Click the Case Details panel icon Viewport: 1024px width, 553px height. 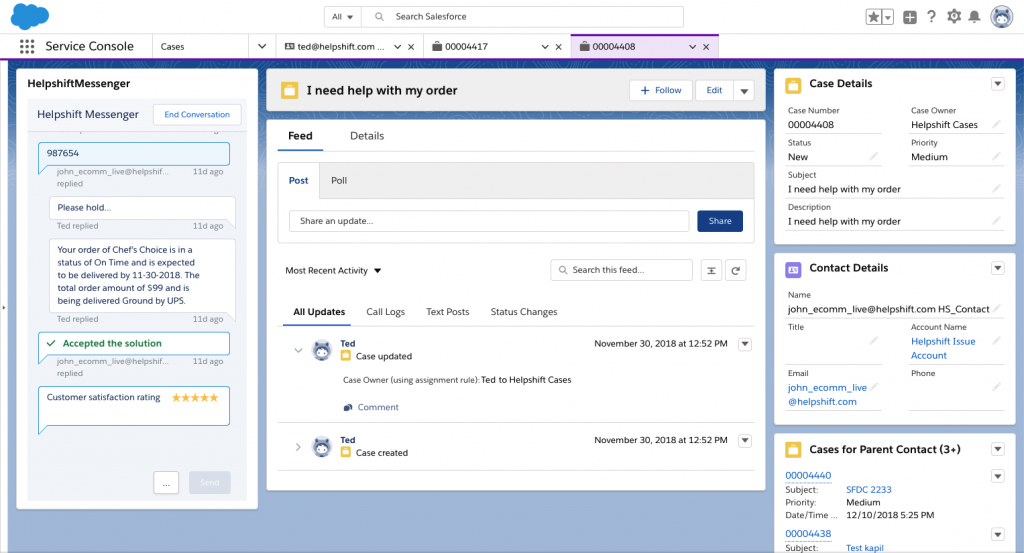pyautogui.click(x=793, y=85)
